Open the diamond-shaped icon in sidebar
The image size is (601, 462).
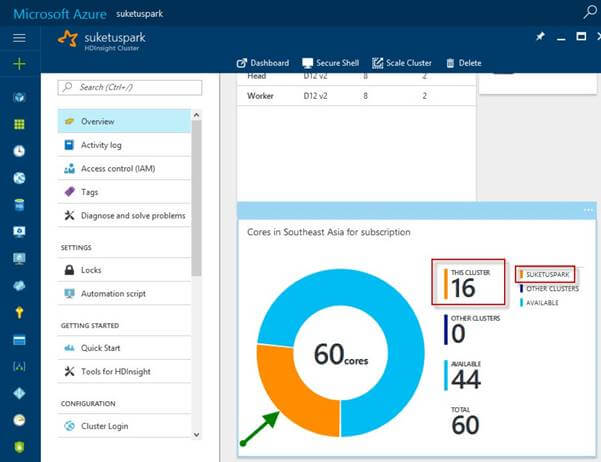tap(19, 393)
